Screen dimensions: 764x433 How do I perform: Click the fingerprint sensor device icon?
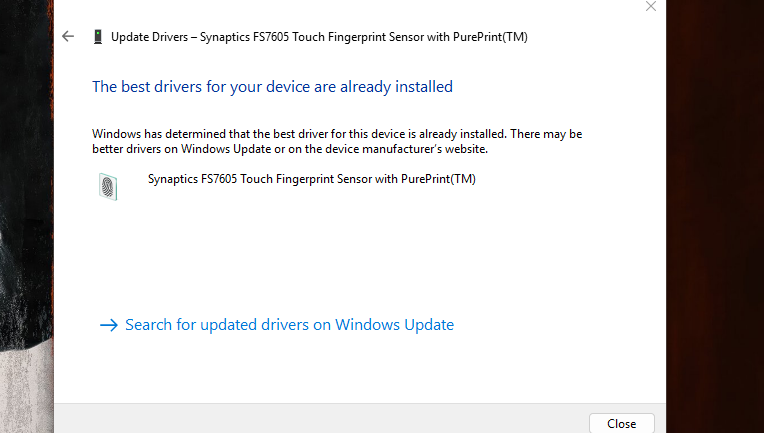[108, 185]
